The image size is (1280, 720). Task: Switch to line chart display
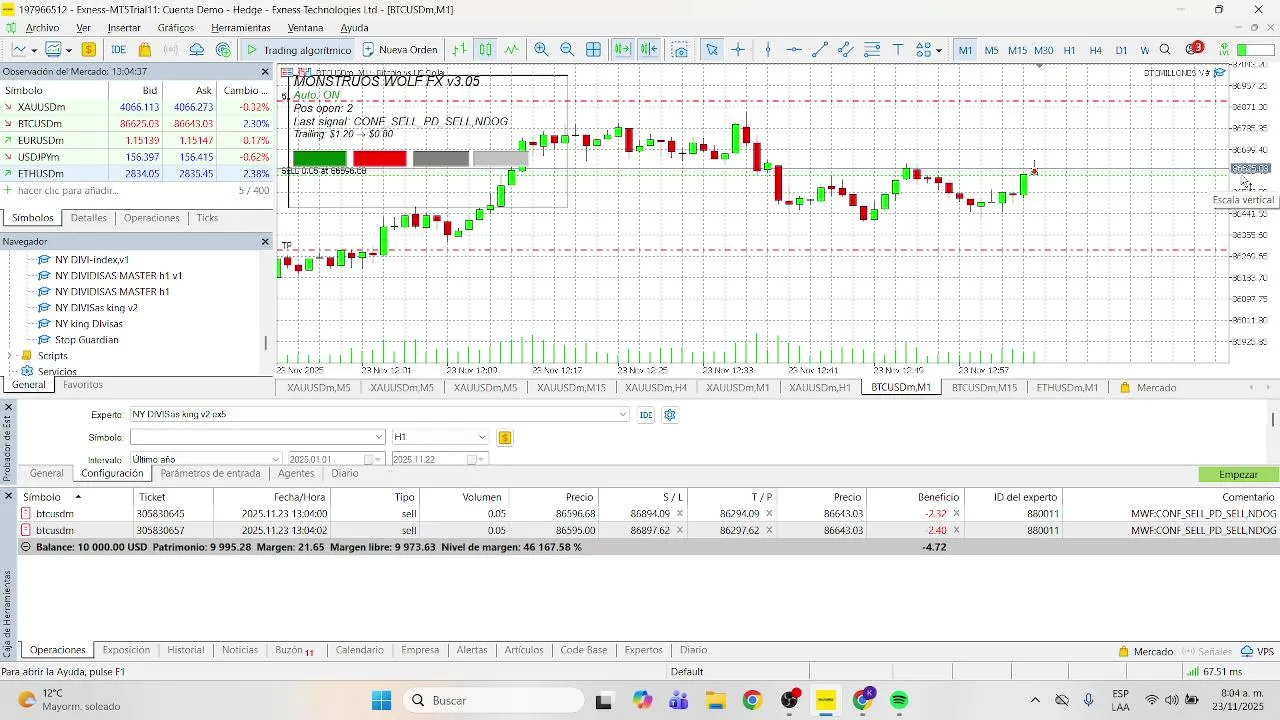coord(512,49)
